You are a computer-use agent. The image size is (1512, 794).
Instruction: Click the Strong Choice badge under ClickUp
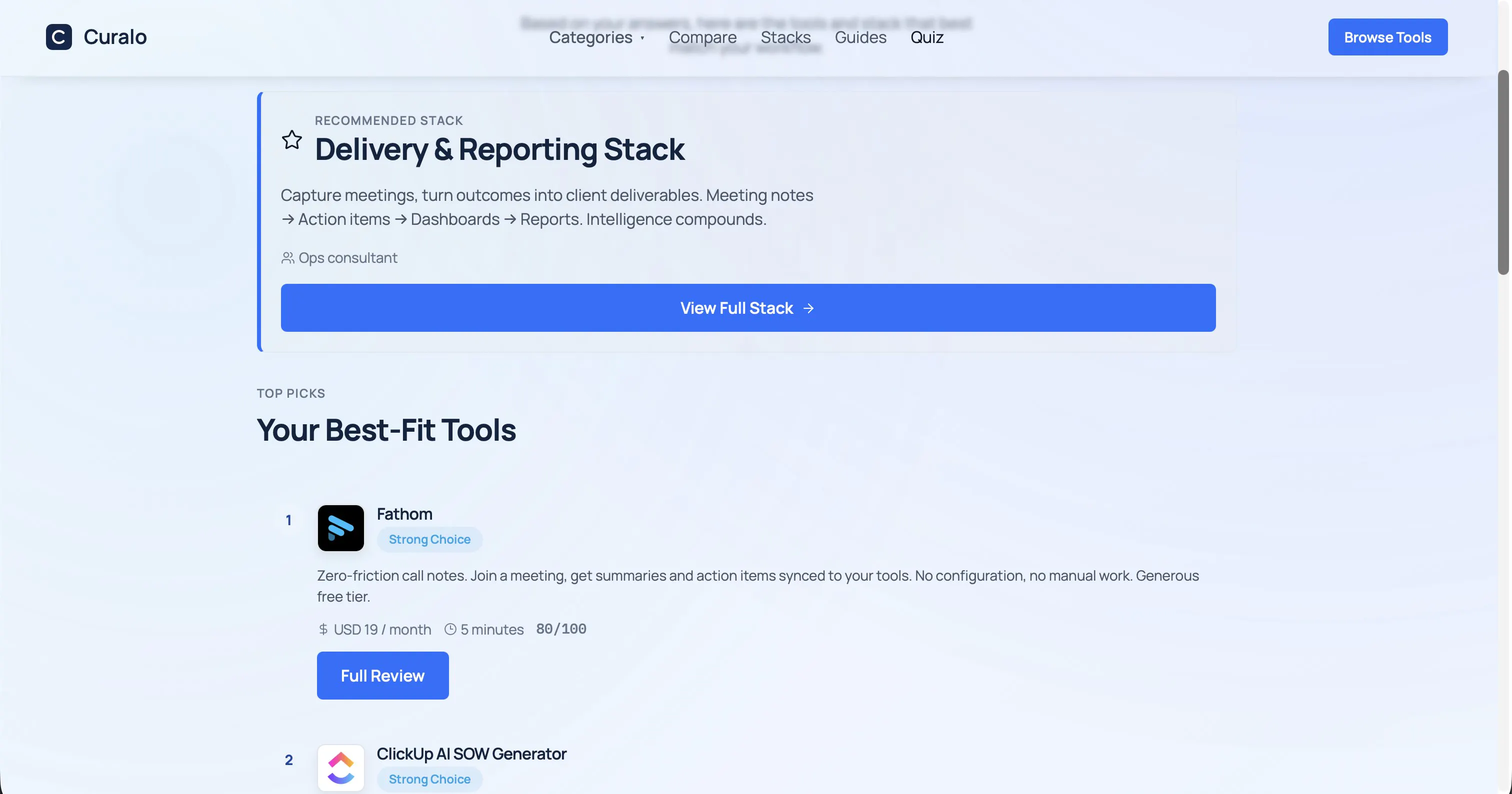click(x=429, y=780)
